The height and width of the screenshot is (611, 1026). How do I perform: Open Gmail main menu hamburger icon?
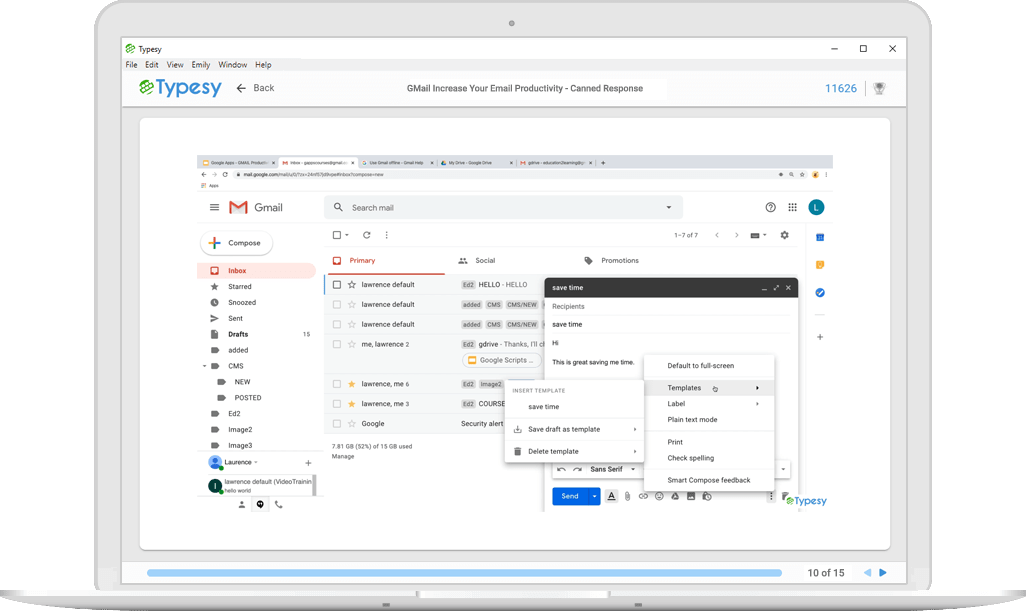point(214,207)
